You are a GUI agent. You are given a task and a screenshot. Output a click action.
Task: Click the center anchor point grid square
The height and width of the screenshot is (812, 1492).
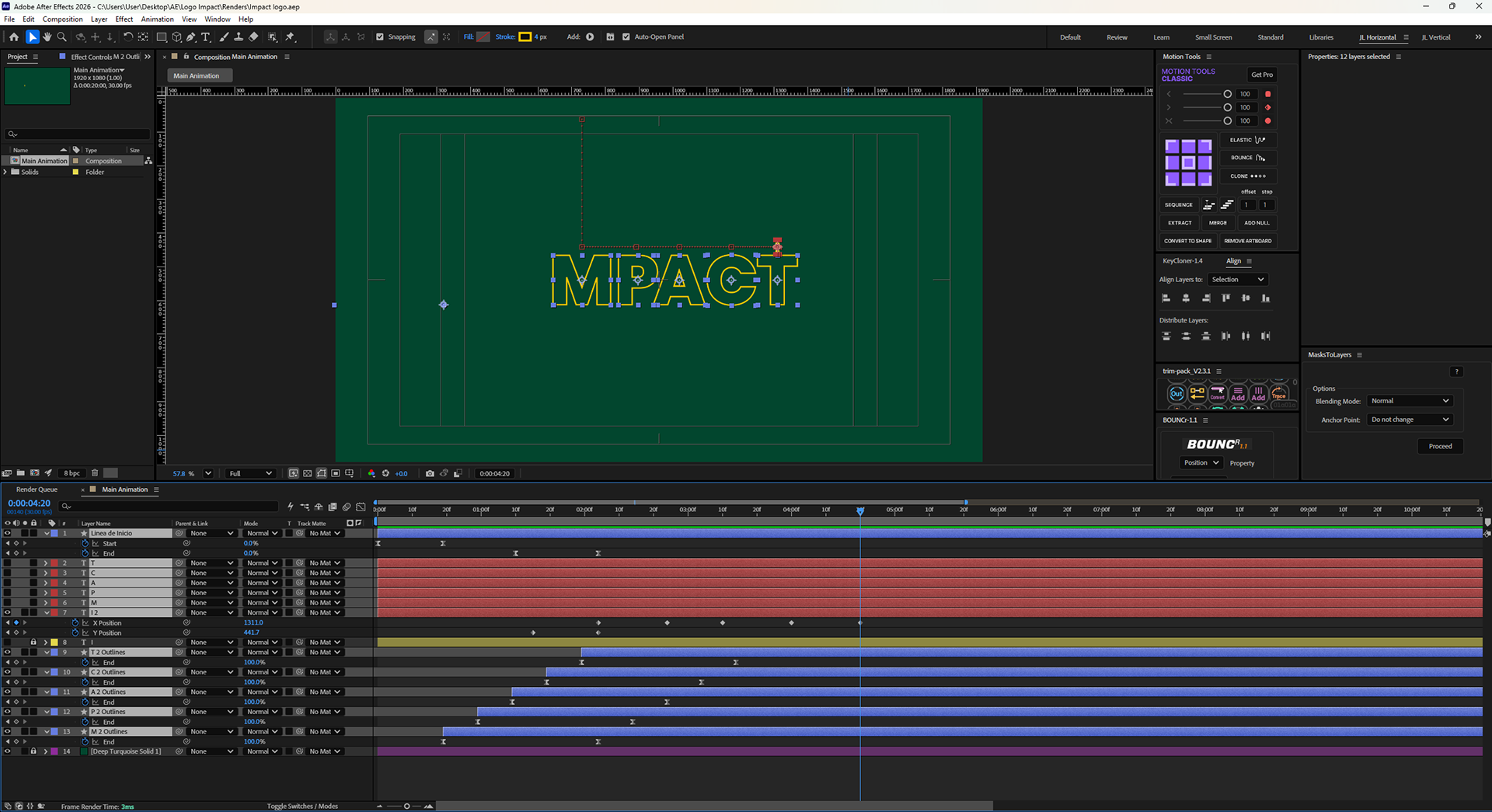click(1188, 162)
